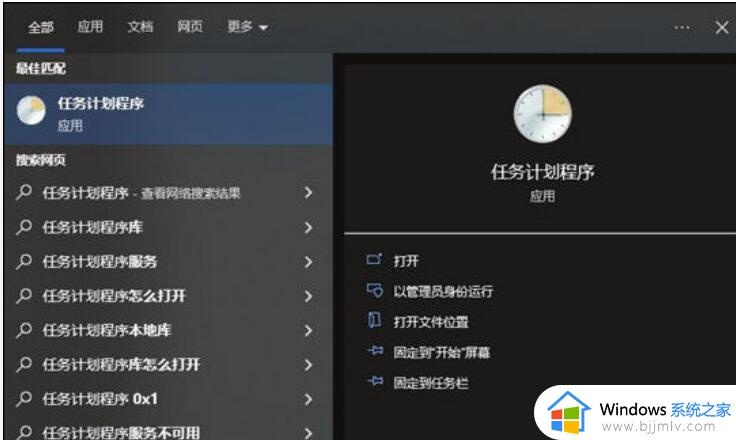Close the search panel
This screenshot has height=440, width=736.
tap(722, 28)
